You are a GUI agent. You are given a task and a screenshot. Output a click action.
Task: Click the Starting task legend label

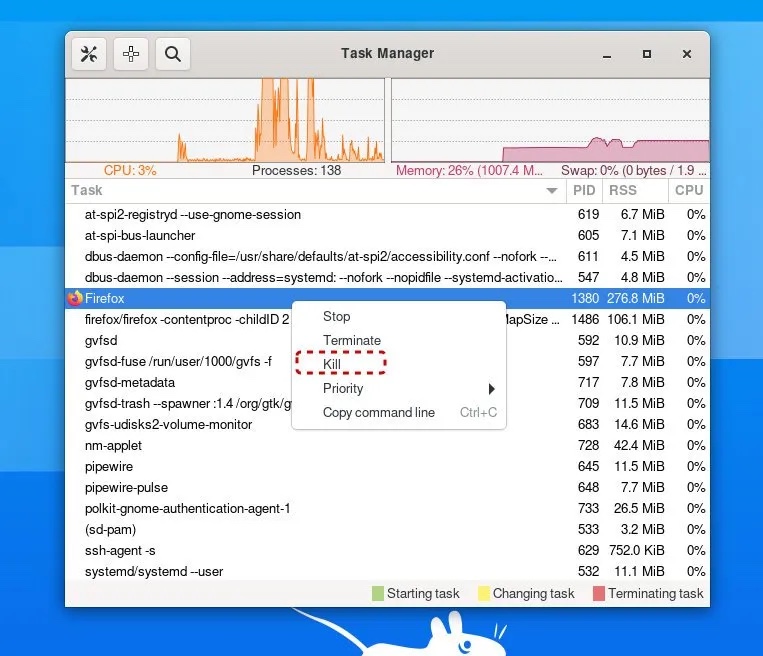pyautogui.click(x=423, y=593)
